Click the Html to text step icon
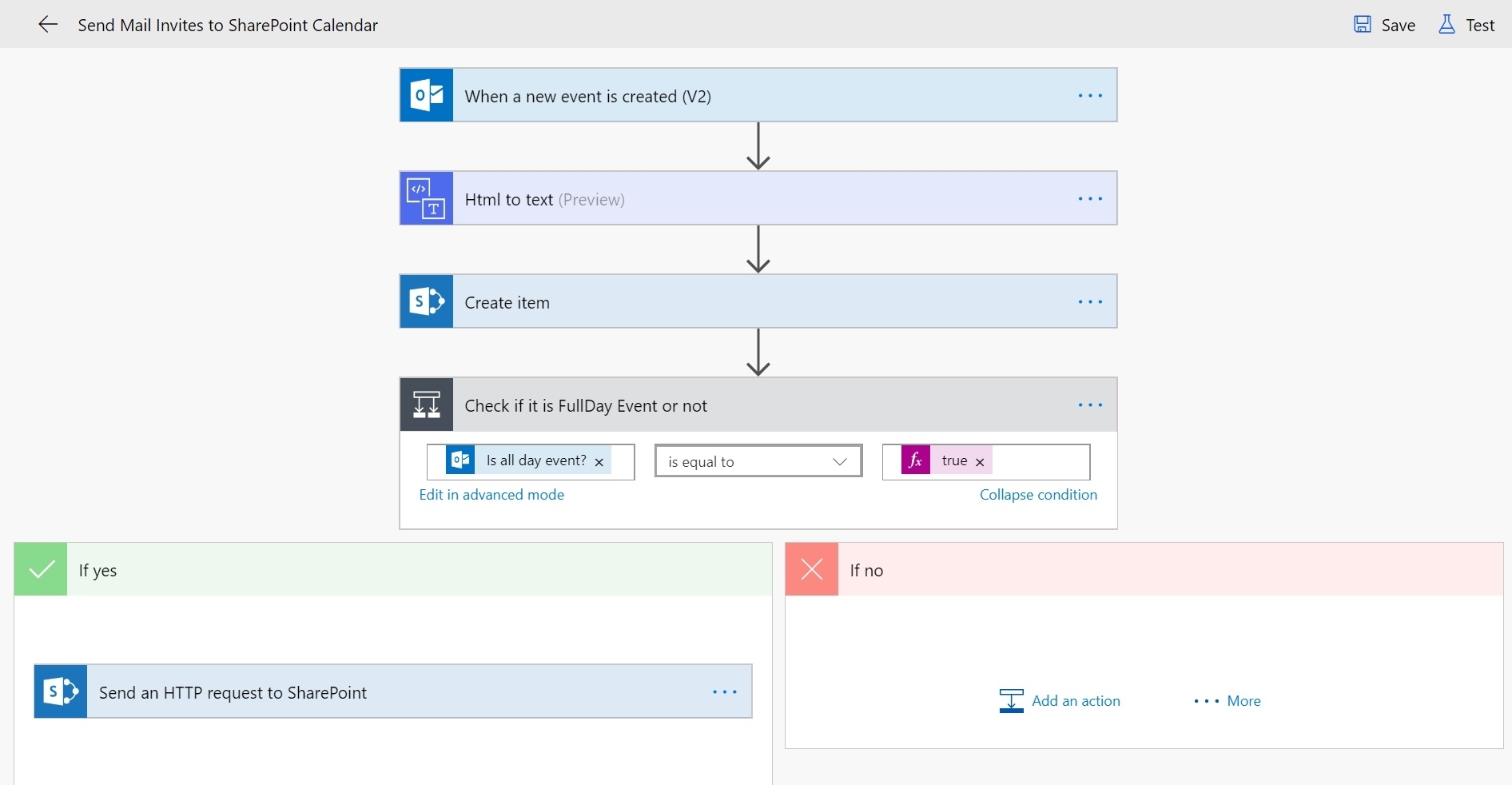 [427, 198]
